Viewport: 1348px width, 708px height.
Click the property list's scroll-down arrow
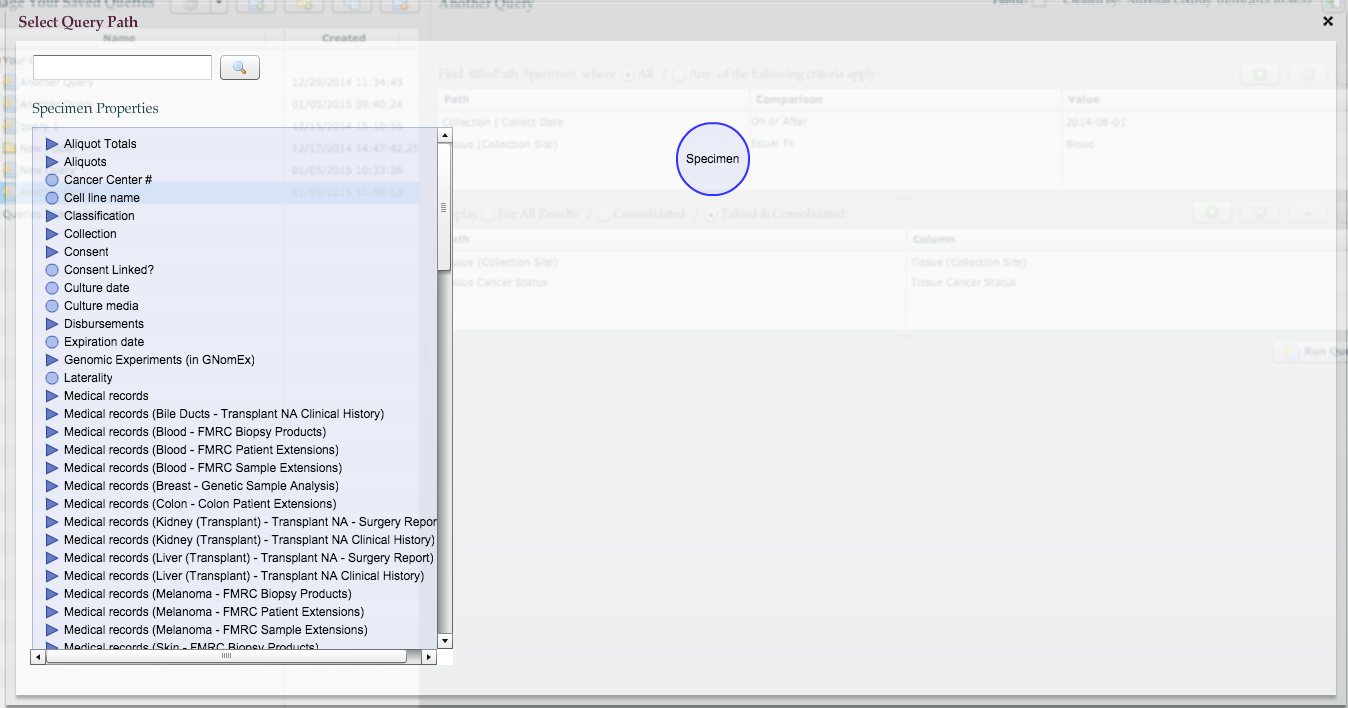(445, 641)
